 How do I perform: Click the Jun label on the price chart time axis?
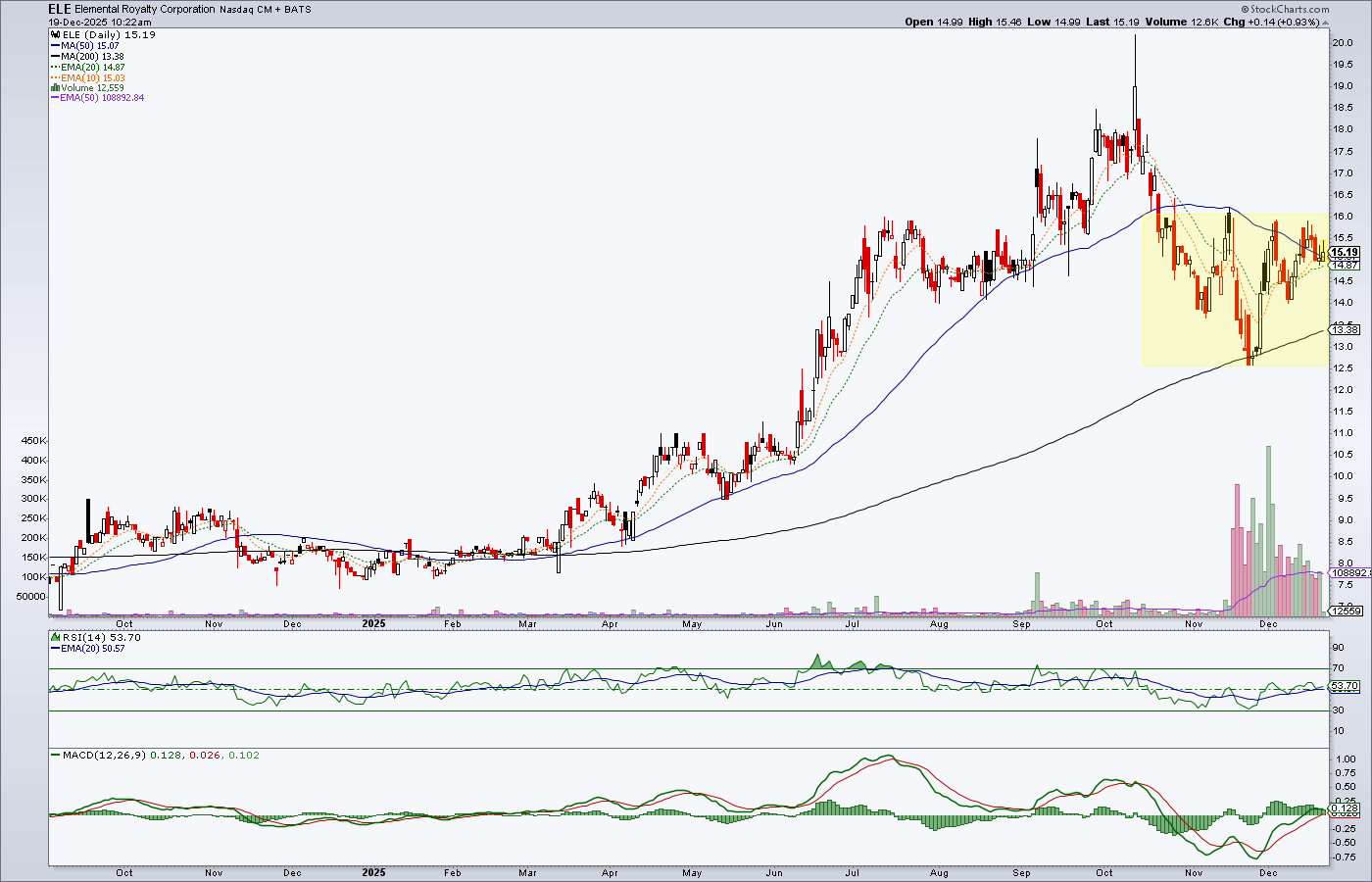[x=774, y=623]
